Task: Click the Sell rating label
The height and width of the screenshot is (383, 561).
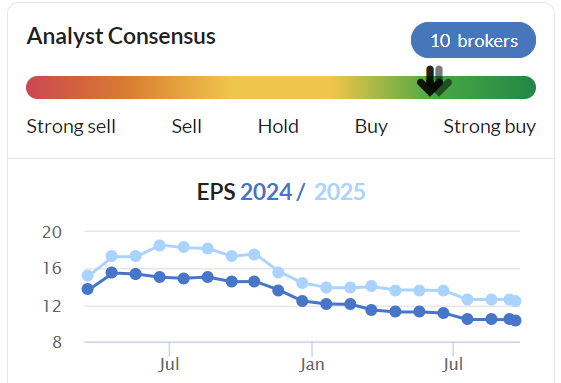Action: [186, 127]
